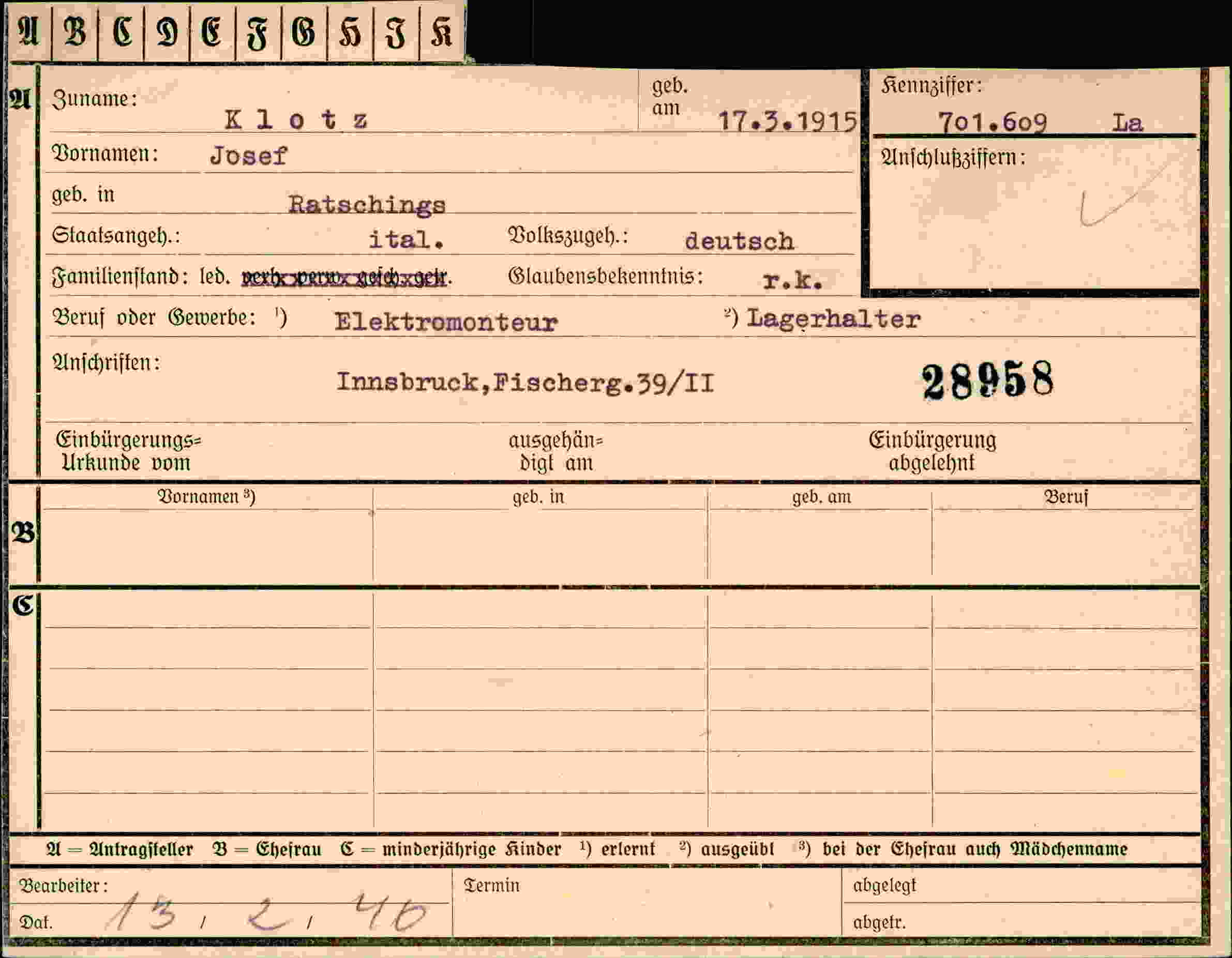Screen dimensions: 1232x958
Task: Click the 'abgetr.' field label
Action: pos(879,922)
